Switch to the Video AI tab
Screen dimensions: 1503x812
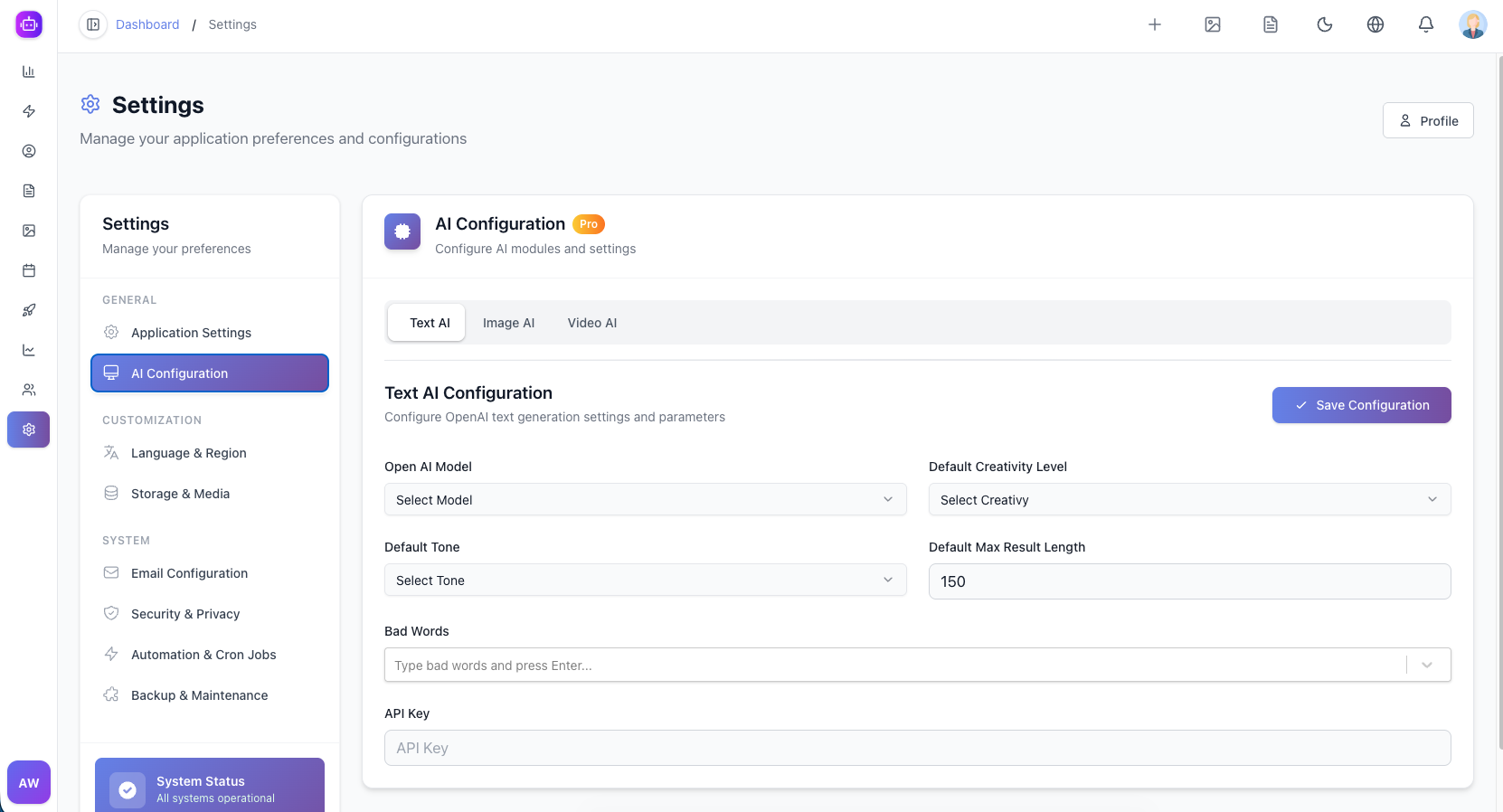[x=591, y=323]
